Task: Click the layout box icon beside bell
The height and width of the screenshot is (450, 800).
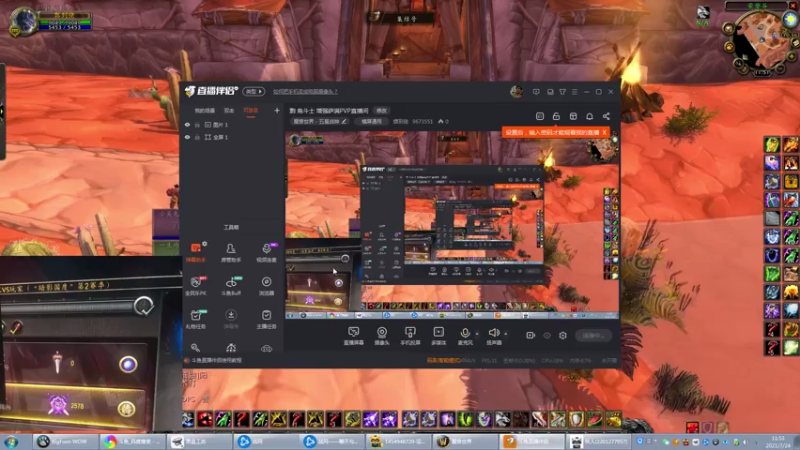Action: (573, 116)
